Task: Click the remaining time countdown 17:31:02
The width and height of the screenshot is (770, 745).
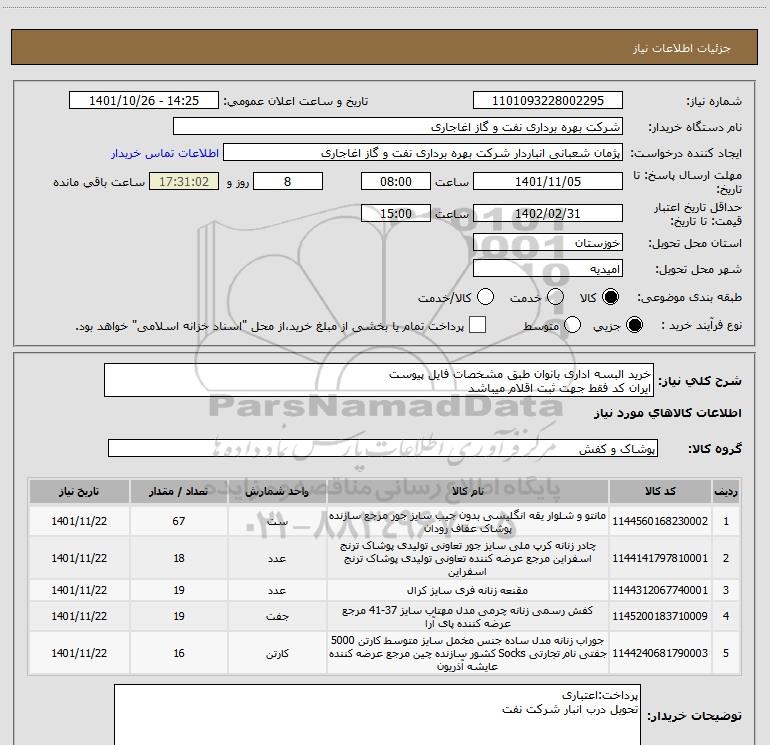Action: 184,182
